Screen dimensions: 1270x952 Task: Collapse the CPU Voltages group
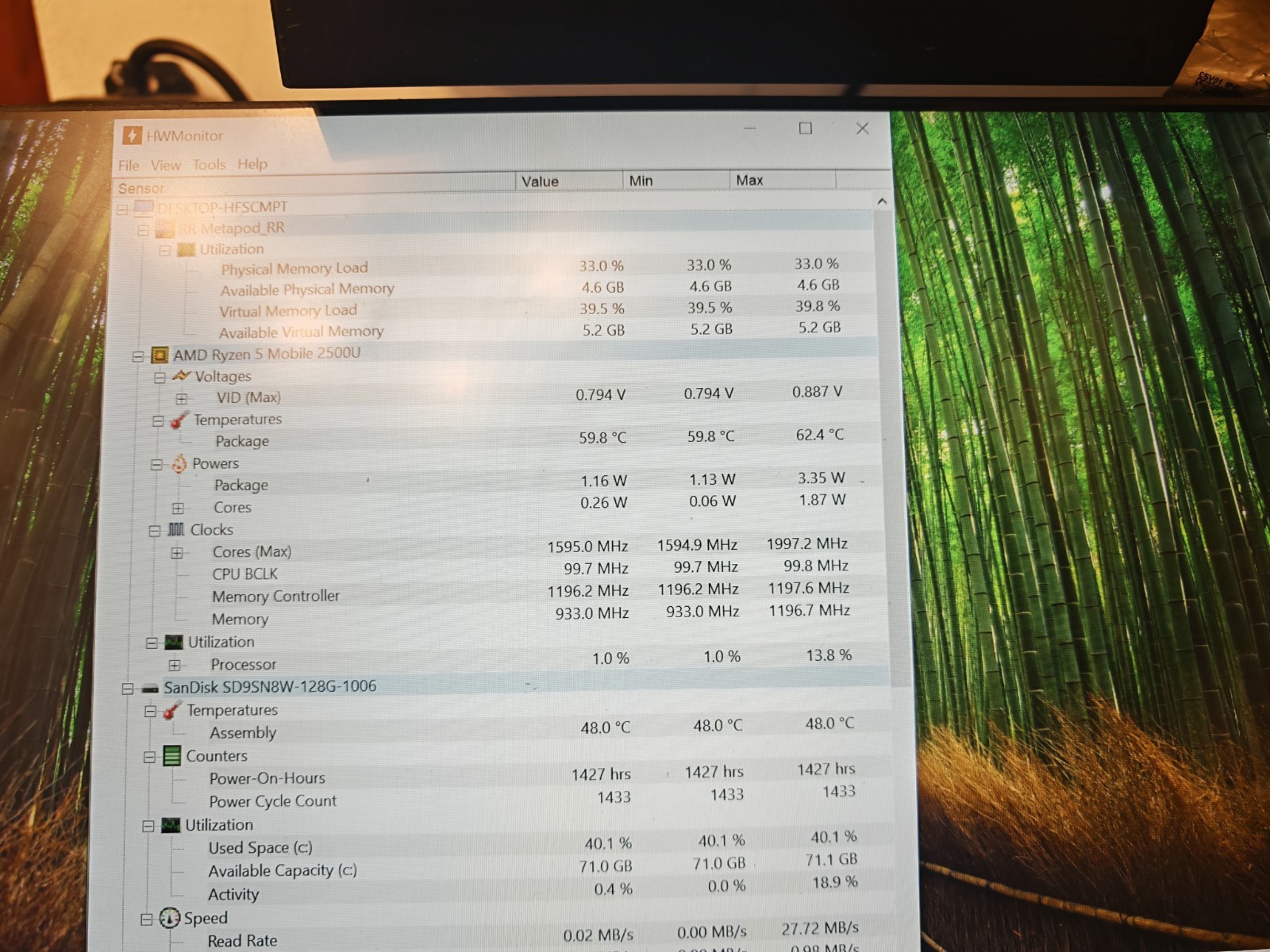click(x=159, y=378)
